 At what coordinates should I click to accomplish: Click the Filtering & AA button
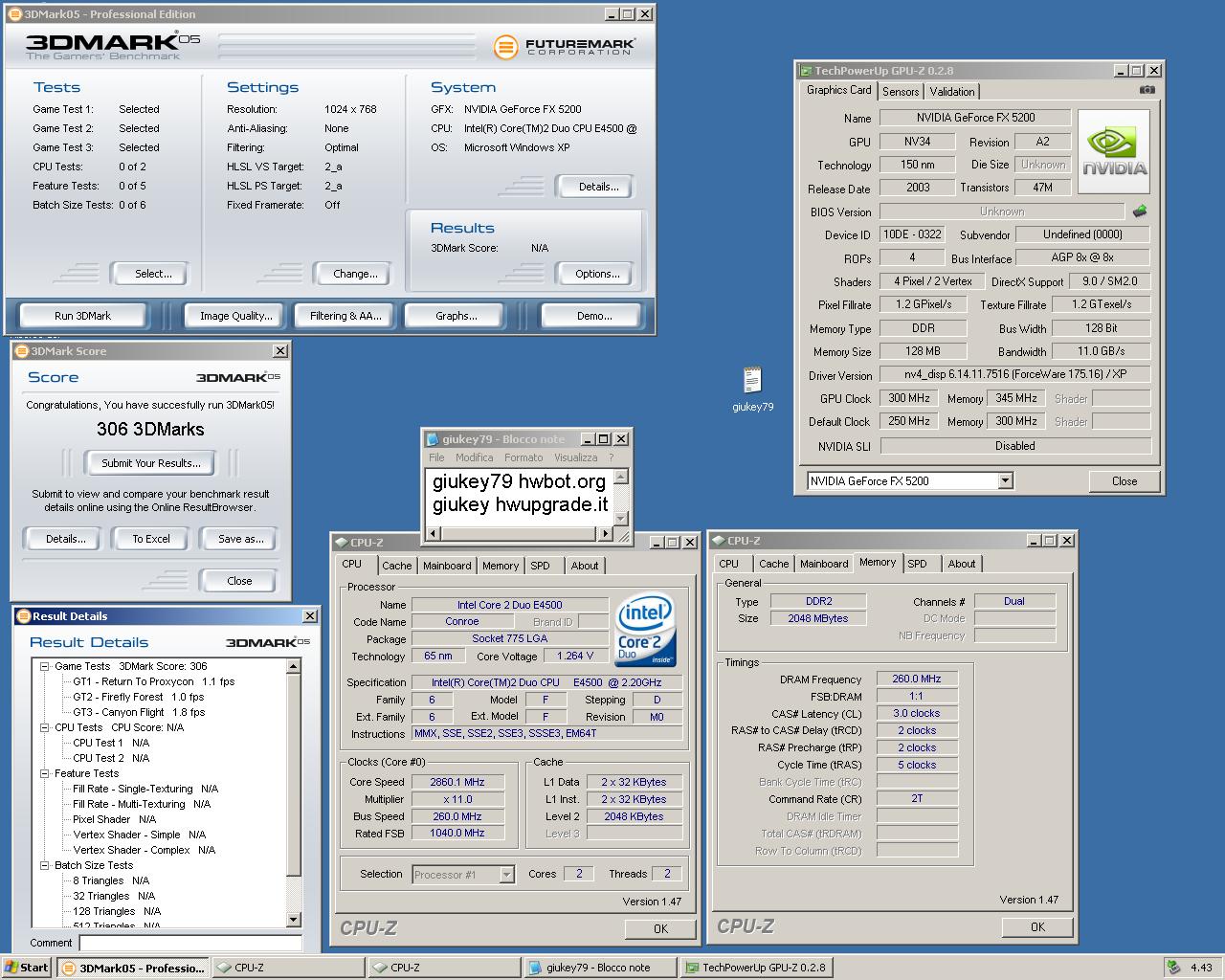point(345,316)
